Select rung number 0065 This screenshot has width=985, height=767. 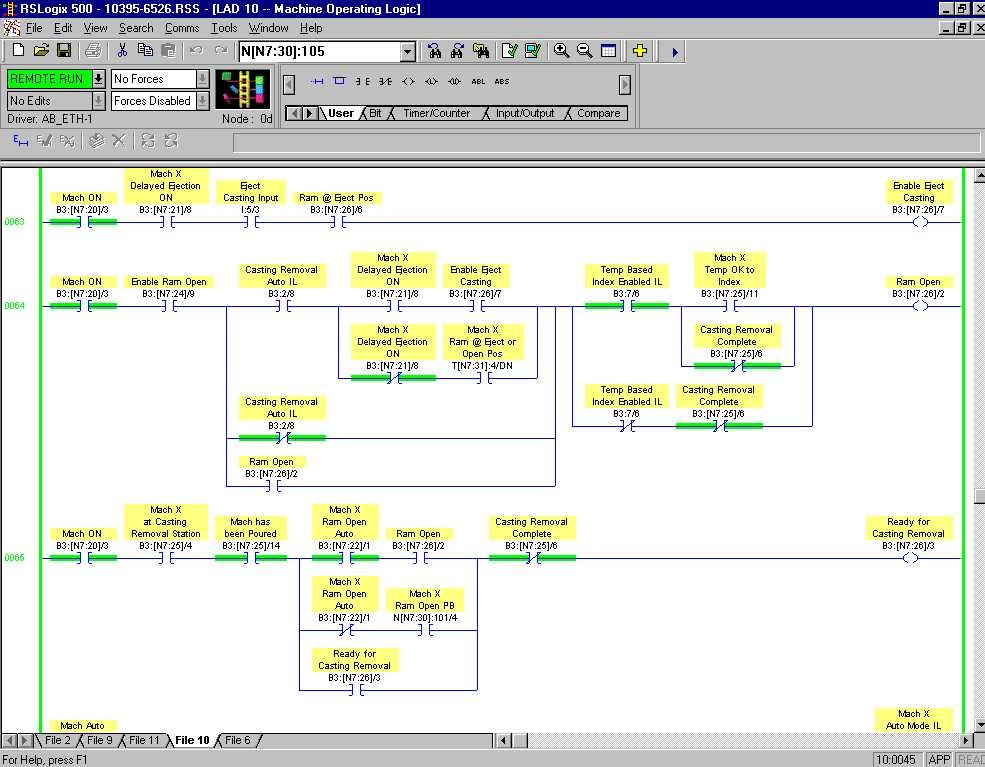click(14, 558)
